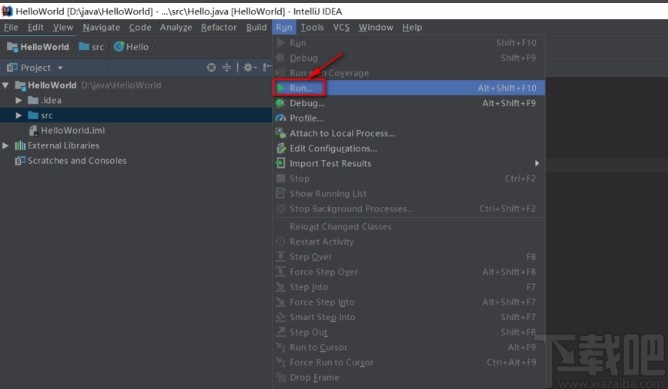Click Hello class breadcrumb
The image size is (668, 389).
[131, 47]
